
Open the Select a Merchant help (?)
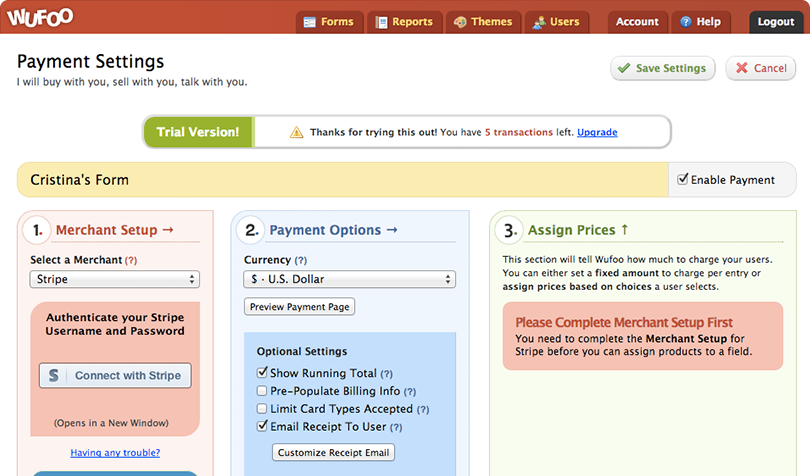[x=131, y=260]
